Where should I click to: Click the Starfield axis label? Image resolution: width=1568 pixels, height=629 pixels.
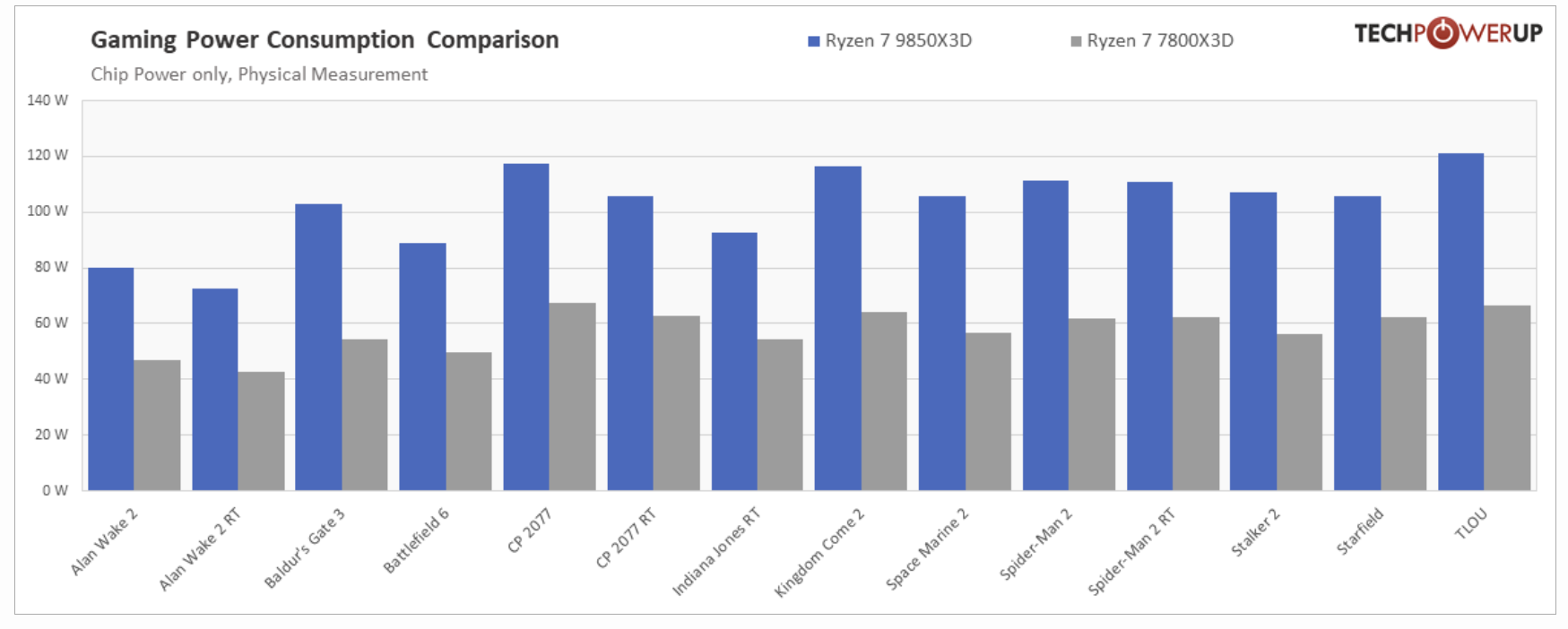tap(1360, 531)
